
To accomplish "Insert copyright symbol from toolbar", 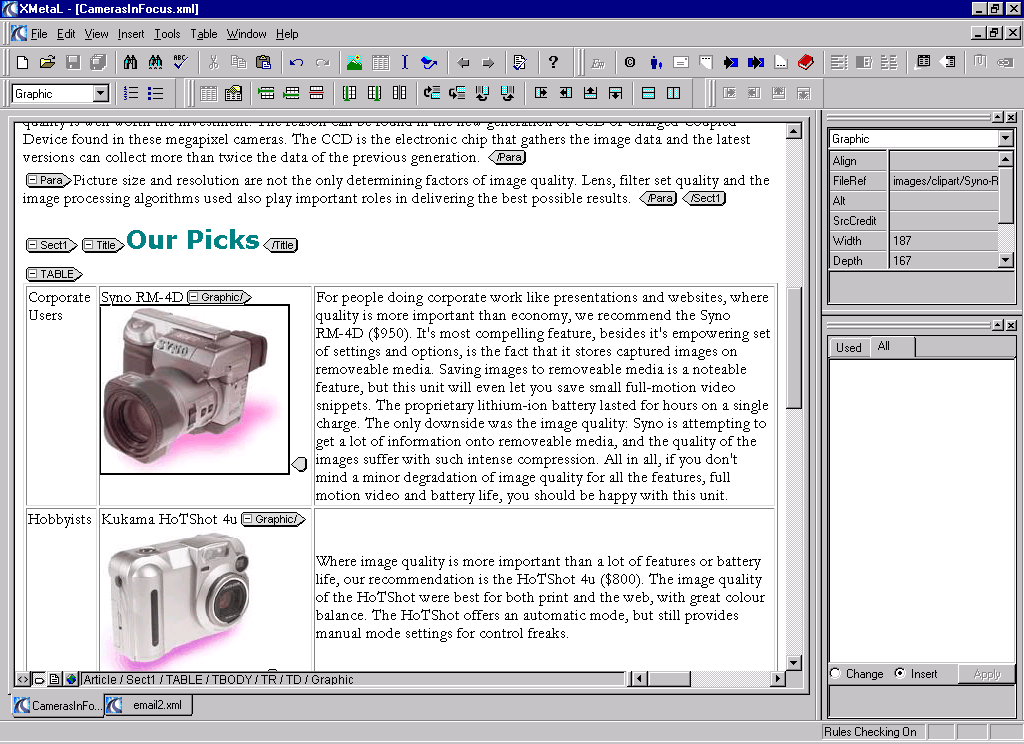I will click(630, 63).
